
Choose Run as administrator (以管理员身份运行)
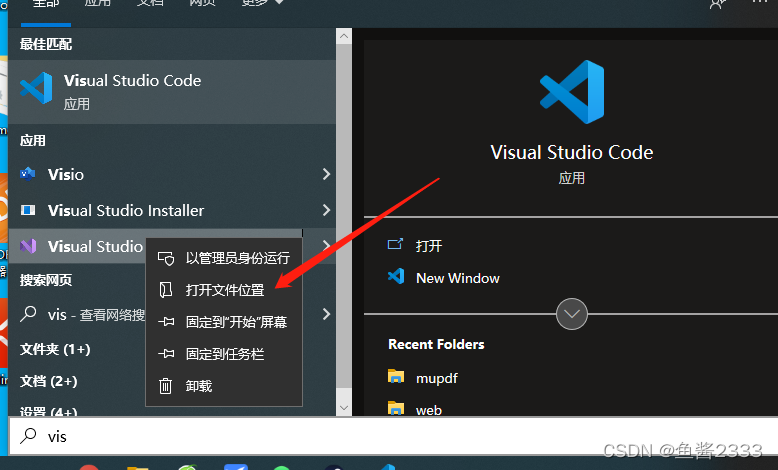[x=224, y=258]
